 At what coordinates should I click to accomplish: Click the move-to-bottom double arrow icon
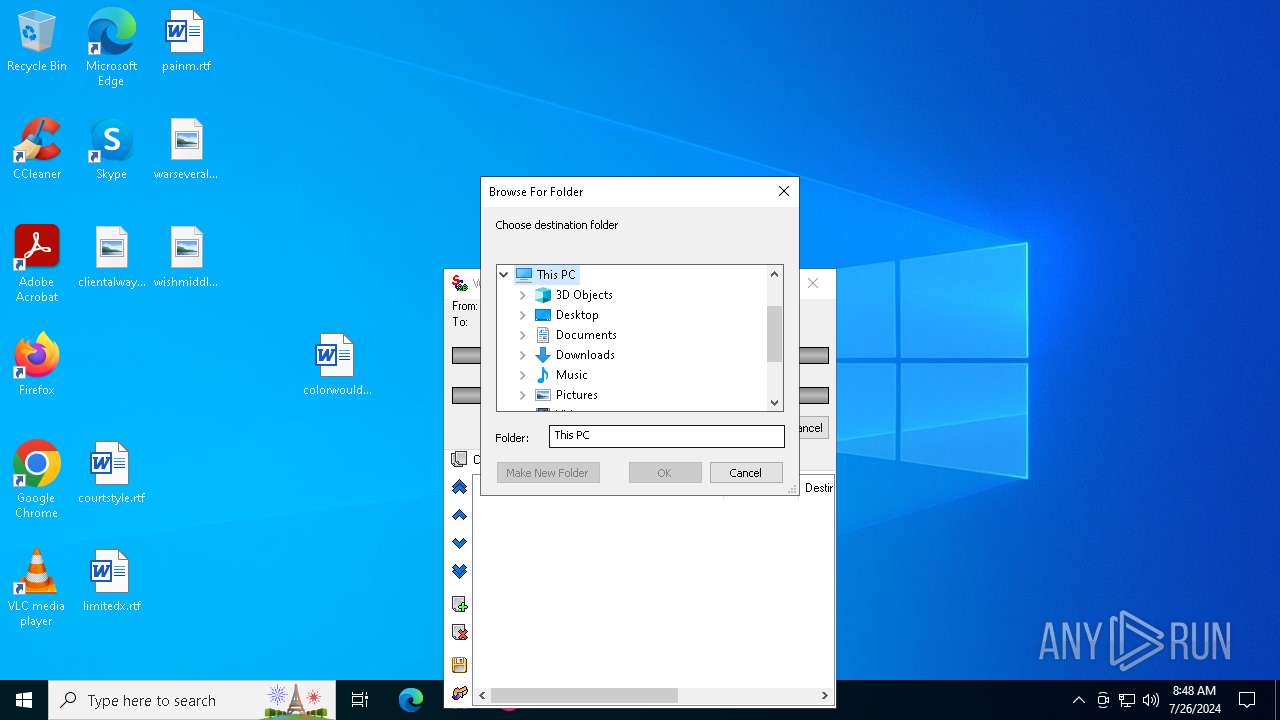(x=459, y=571)
